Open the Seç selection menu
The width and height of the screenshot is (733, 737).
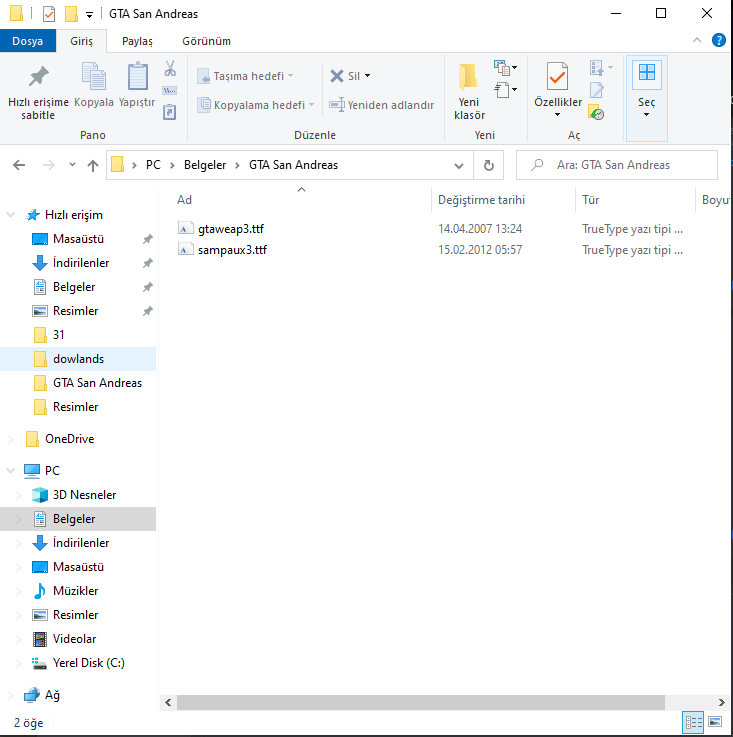[646, 98]
